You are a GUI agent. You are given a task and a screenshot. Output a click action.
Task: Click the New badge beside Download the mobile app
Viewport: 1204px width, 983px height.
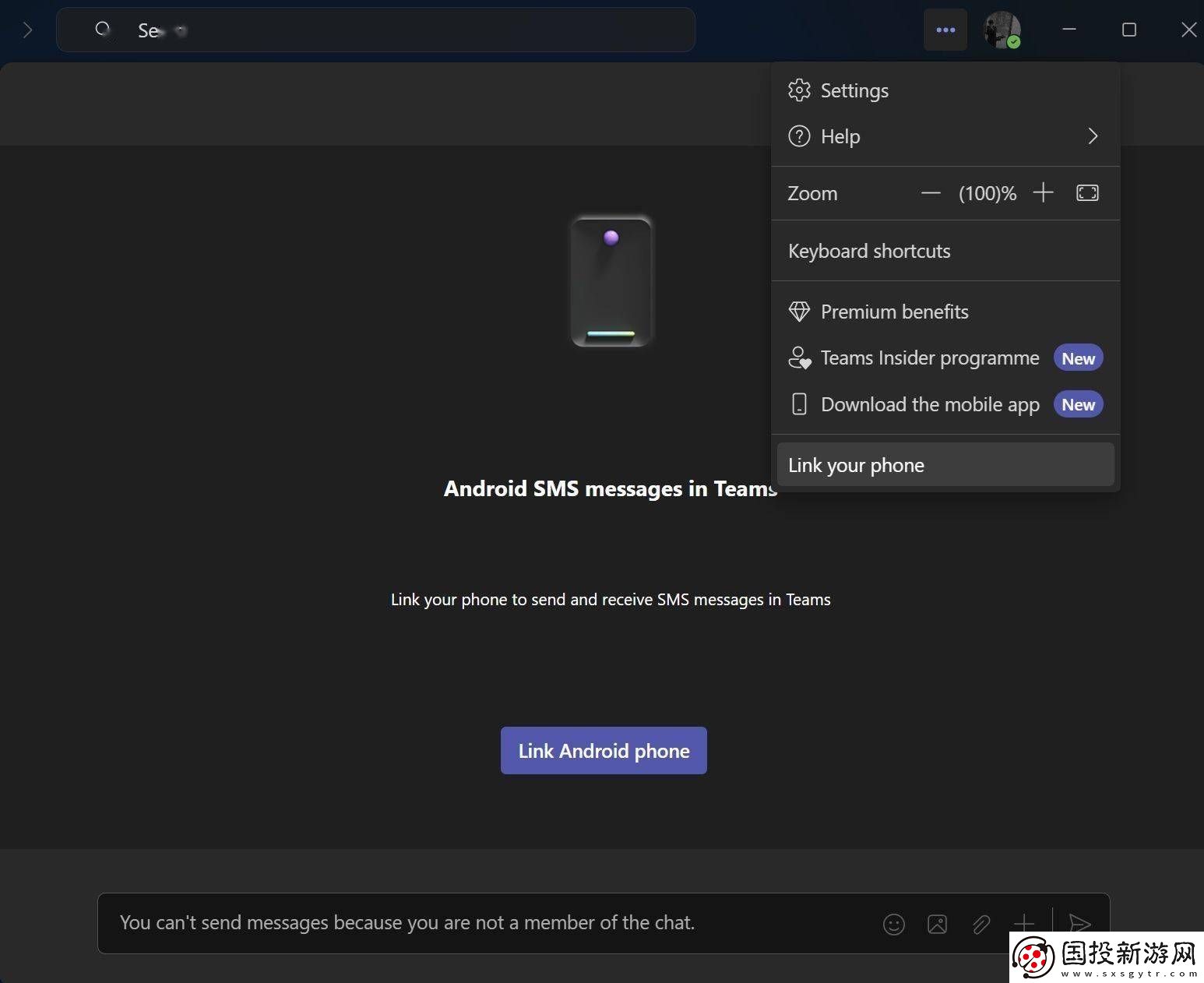(1079, 404)
